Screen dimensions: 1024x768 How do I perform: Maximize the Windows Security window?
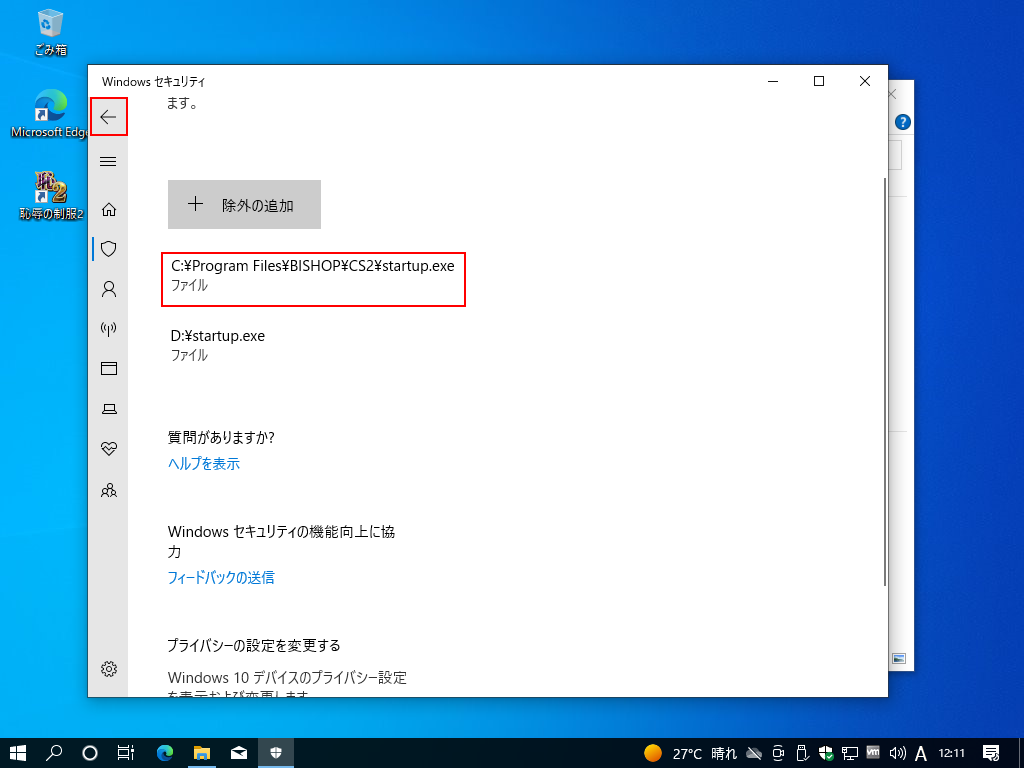tap(819, 81)
